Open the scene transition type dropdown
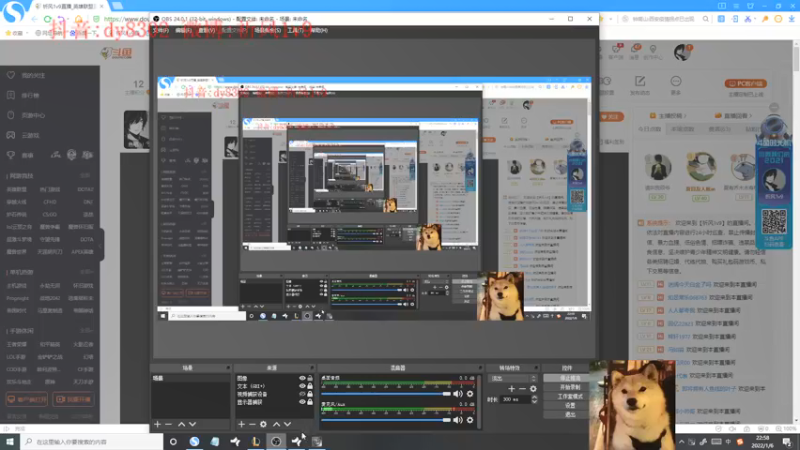 coord(513,379)
